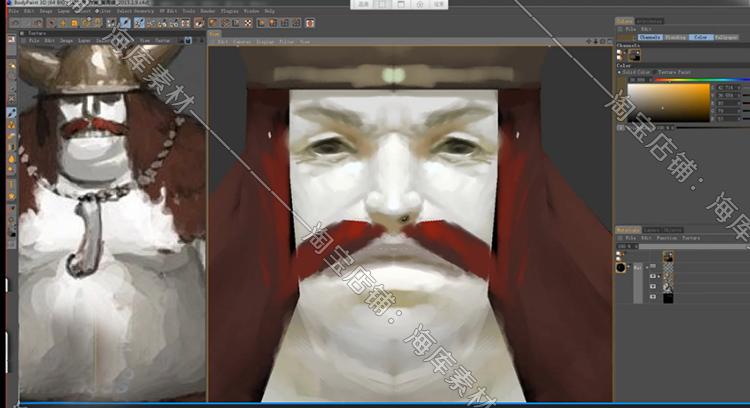The height and width of the screenshot is (408, 750).
Task: Pick a shade in the orange color field
Action: coord(669,102)
